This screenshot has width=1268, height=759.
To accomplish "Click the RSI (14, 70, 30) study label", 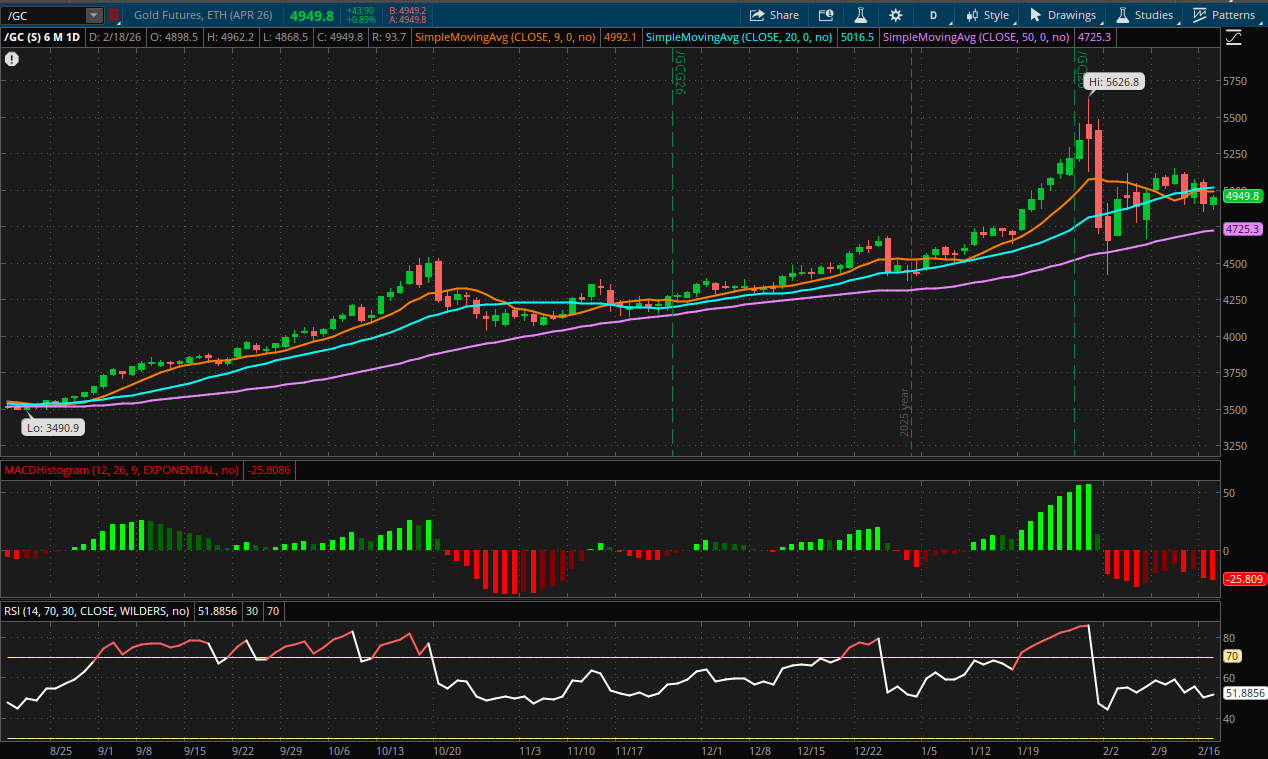I will click(x=95, y=610).
